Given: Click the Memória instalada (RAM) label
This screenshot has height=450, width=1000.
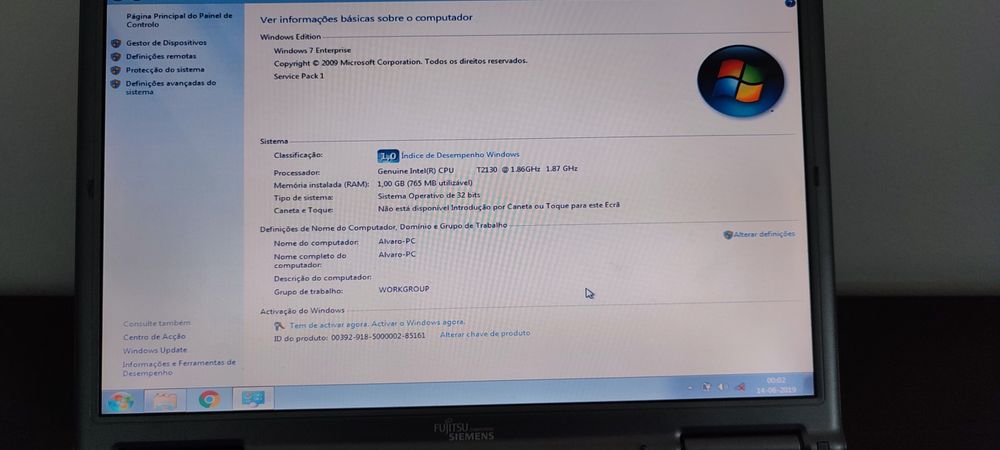Looking at the screenshot, I should [321, 185].
